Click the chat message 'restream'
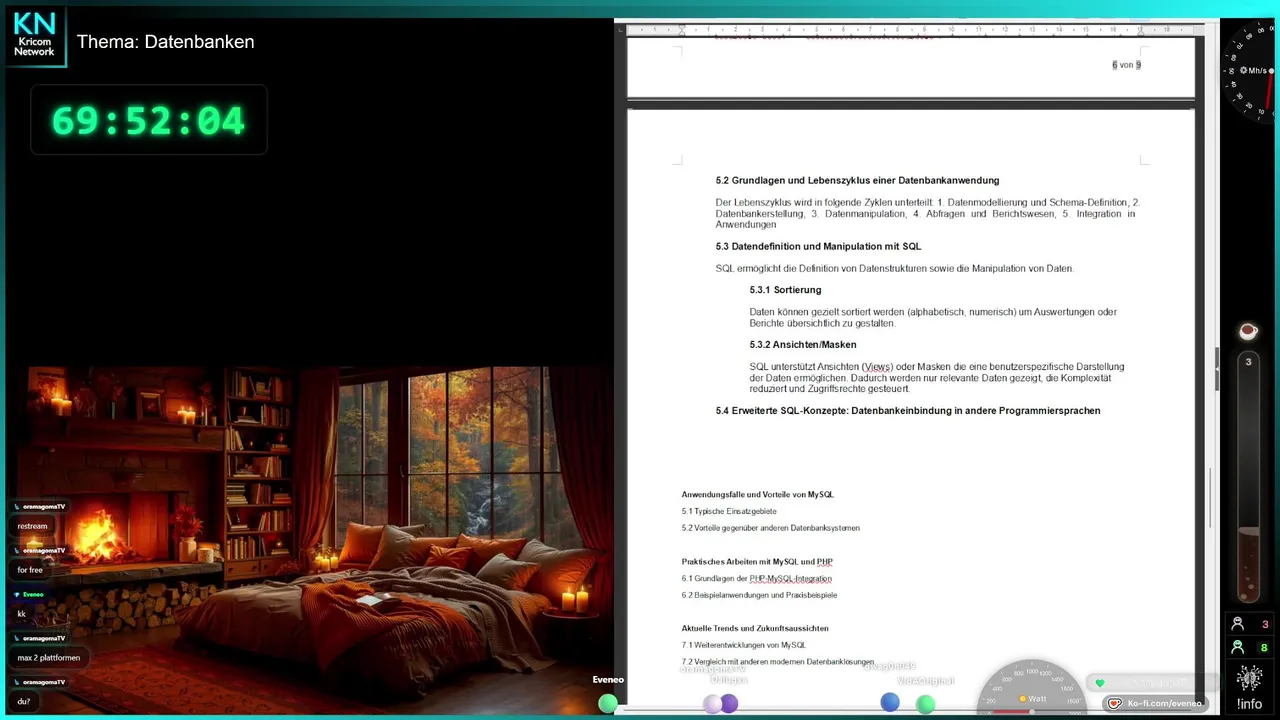 [32, 526]
